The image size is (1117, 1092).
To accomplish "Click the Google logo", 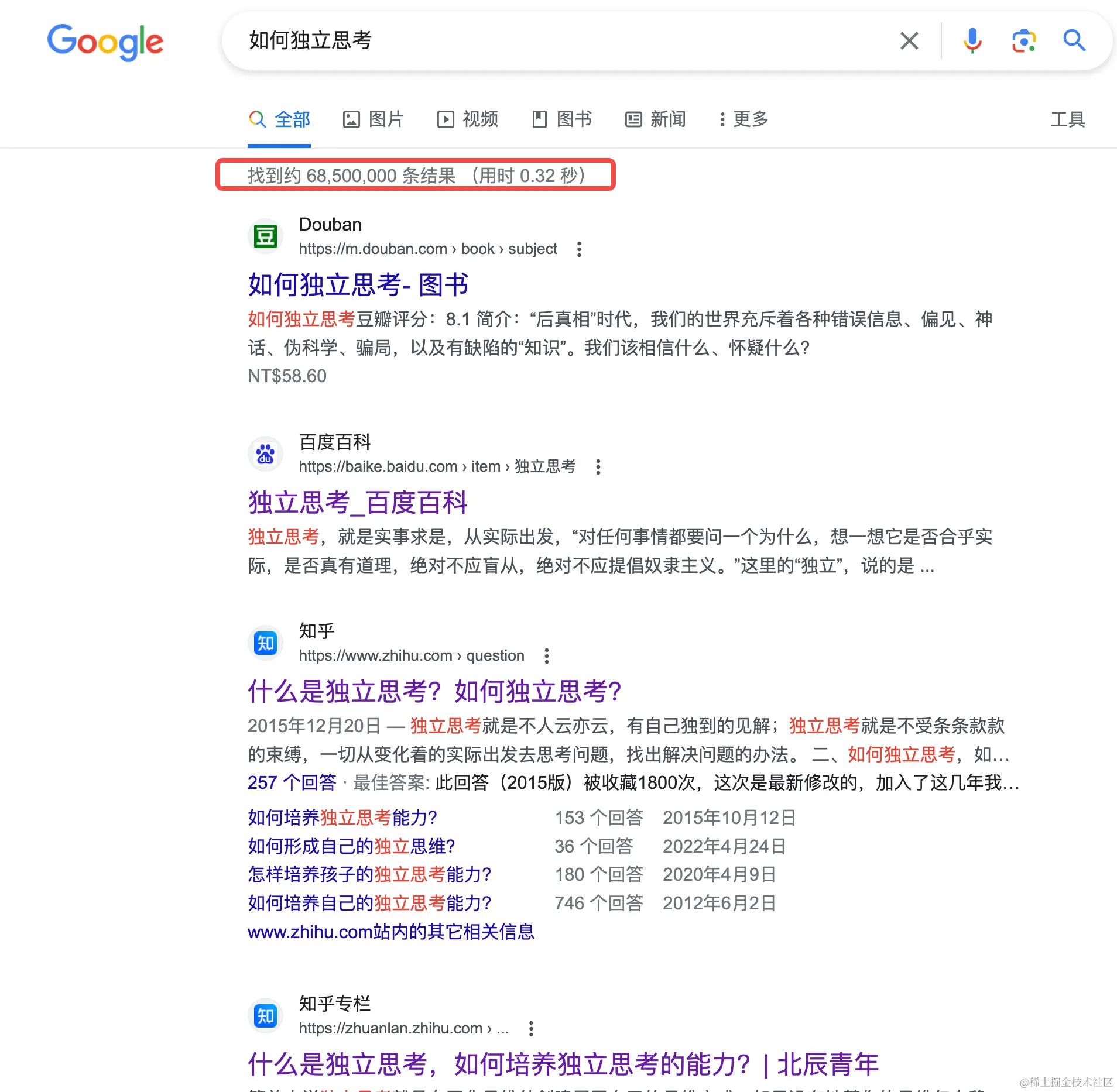I will coord(105,42).
